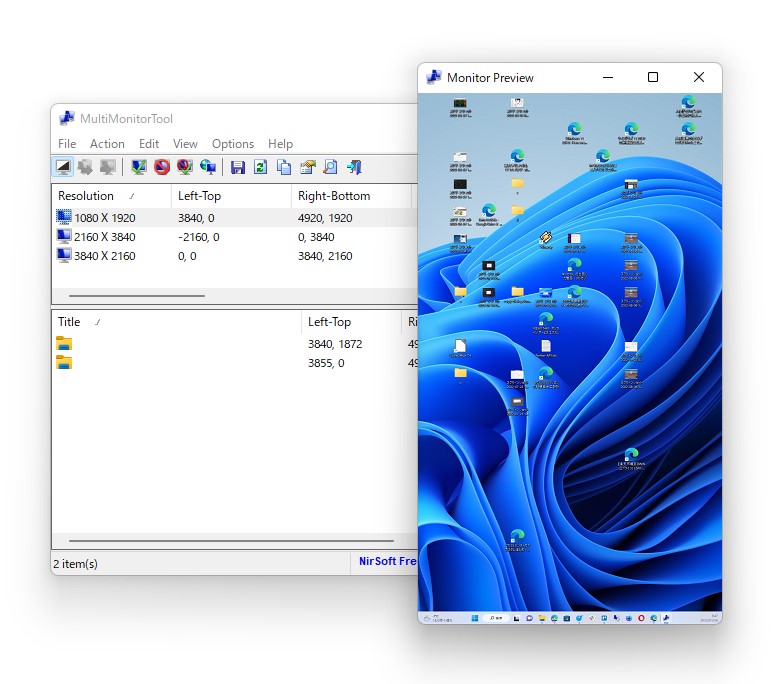Sort monitors by the Resolution column header

111,196
